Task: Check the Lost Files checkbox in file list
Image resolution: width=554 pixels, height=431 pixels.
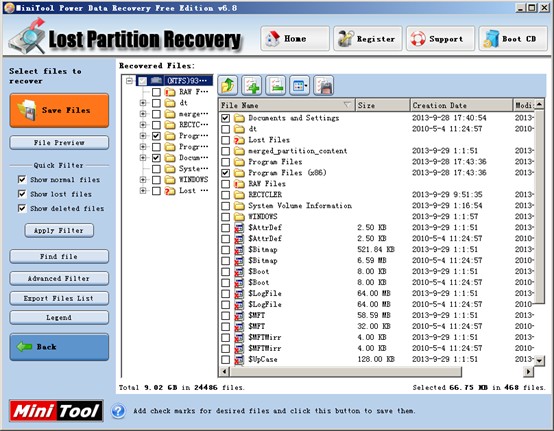Action: (225, 140)
